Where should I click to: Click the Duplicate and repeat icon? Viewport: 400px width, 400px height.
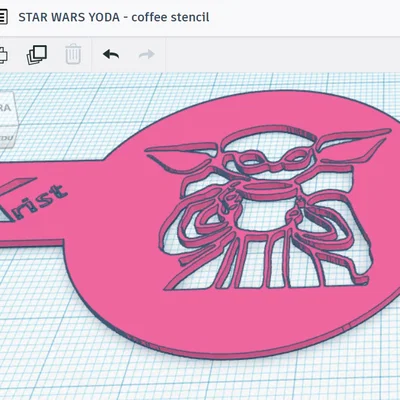(x=37, y=55)
